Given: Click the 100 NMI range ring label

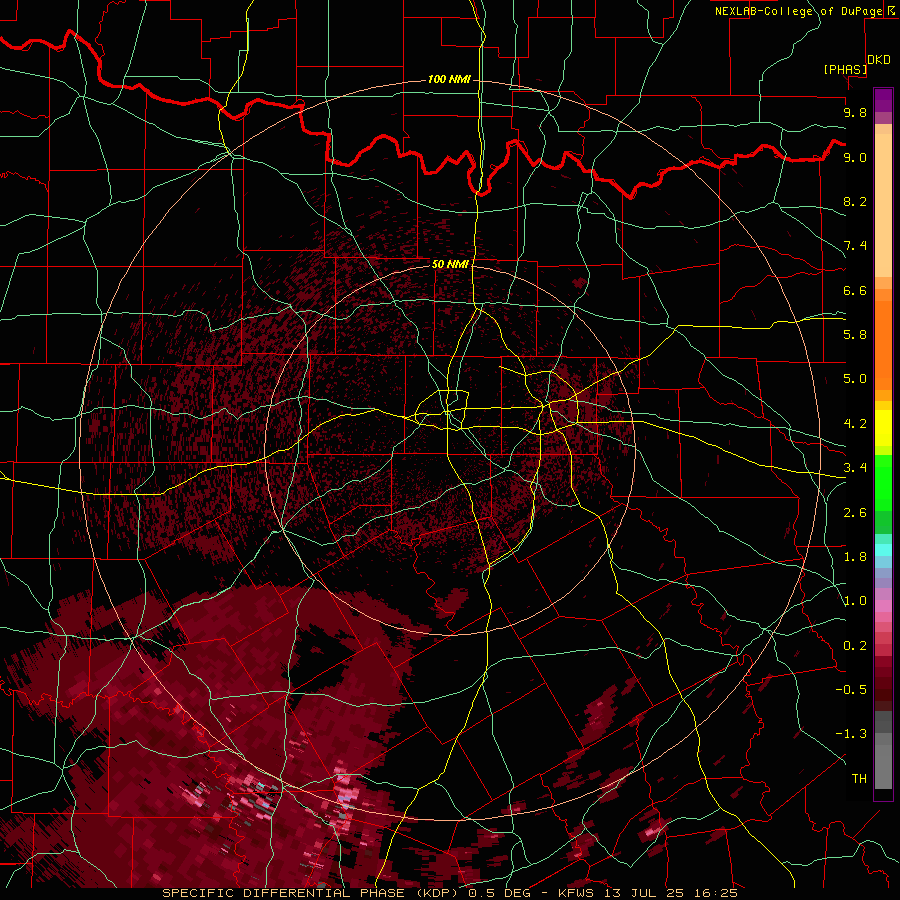Looking at the screenshot, I should tap(449, 79).
